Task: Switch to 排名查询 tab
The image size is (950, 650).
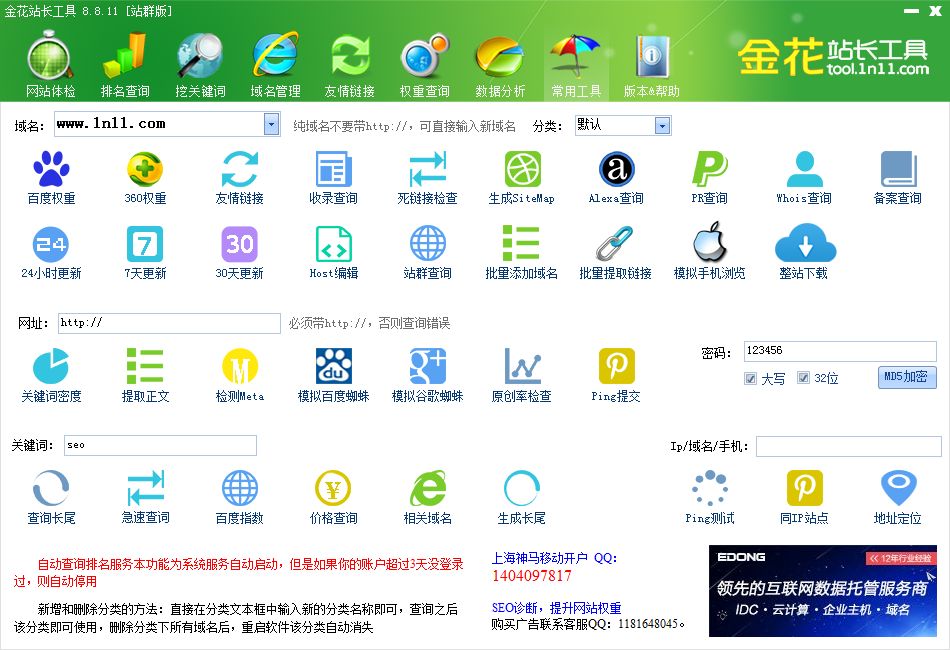Action: pos(125,65)
